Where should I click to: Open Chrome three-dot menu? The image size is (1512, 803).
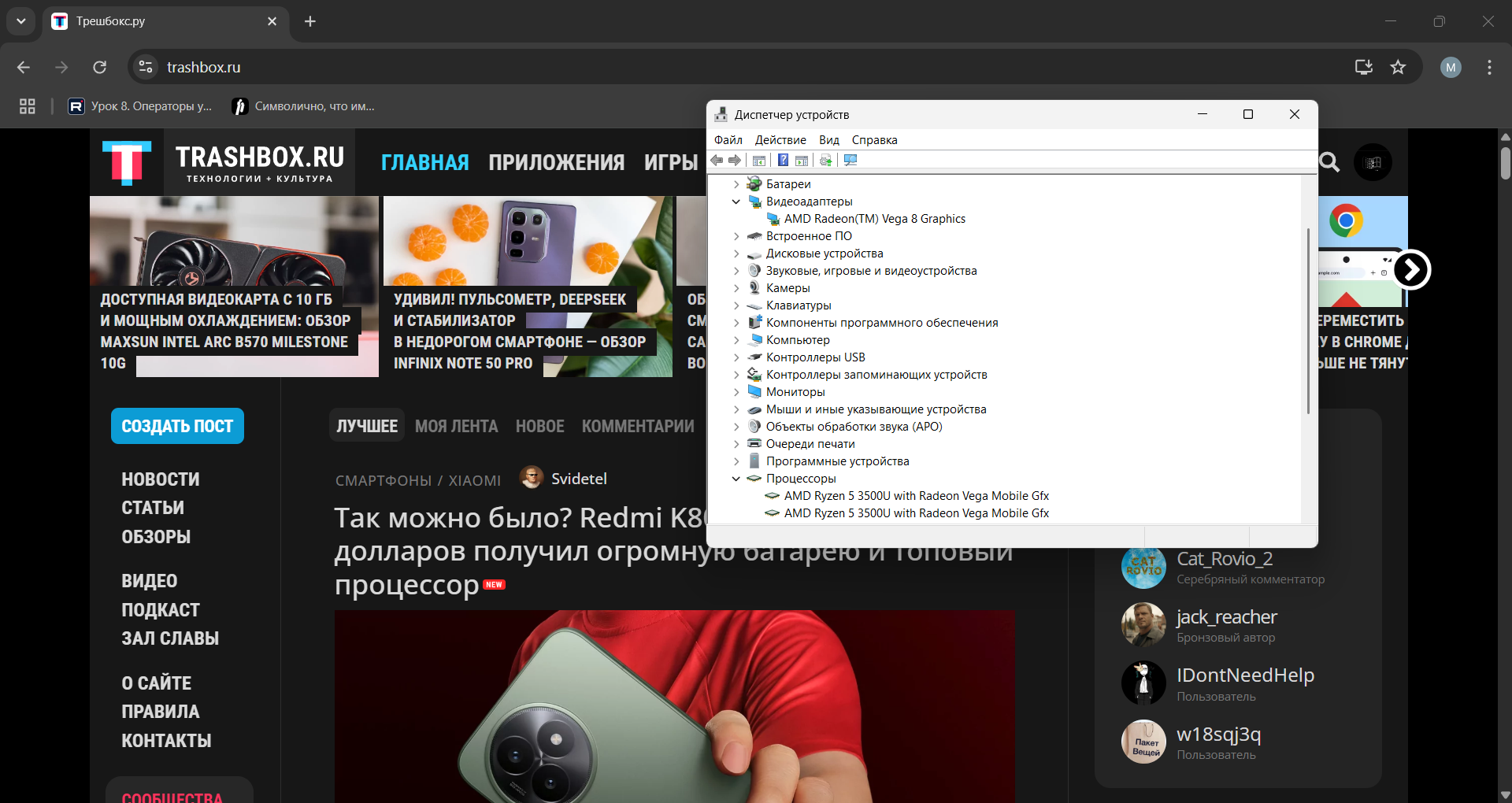coord(1489,67)
